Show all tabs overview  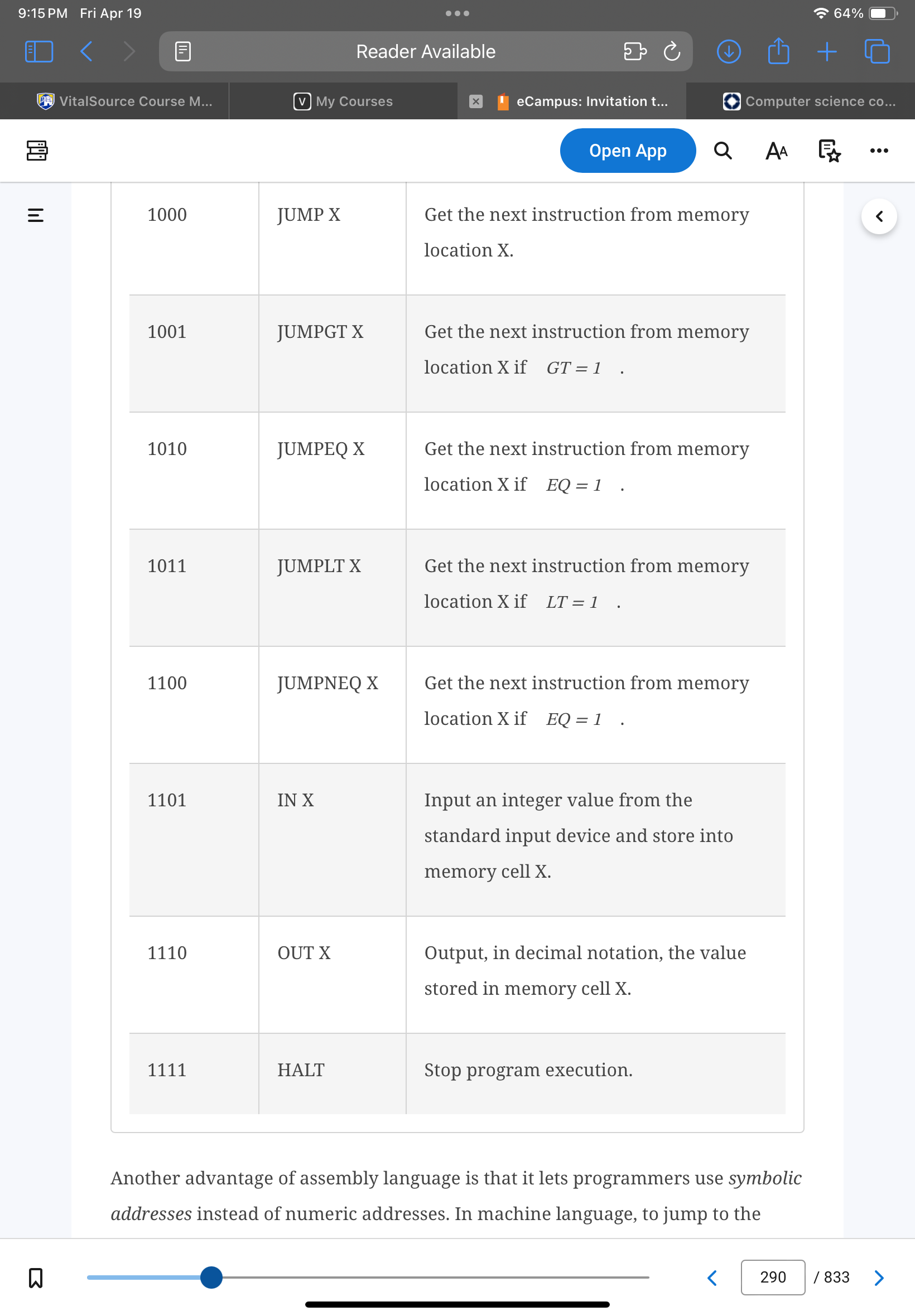(x=877, y=51)
